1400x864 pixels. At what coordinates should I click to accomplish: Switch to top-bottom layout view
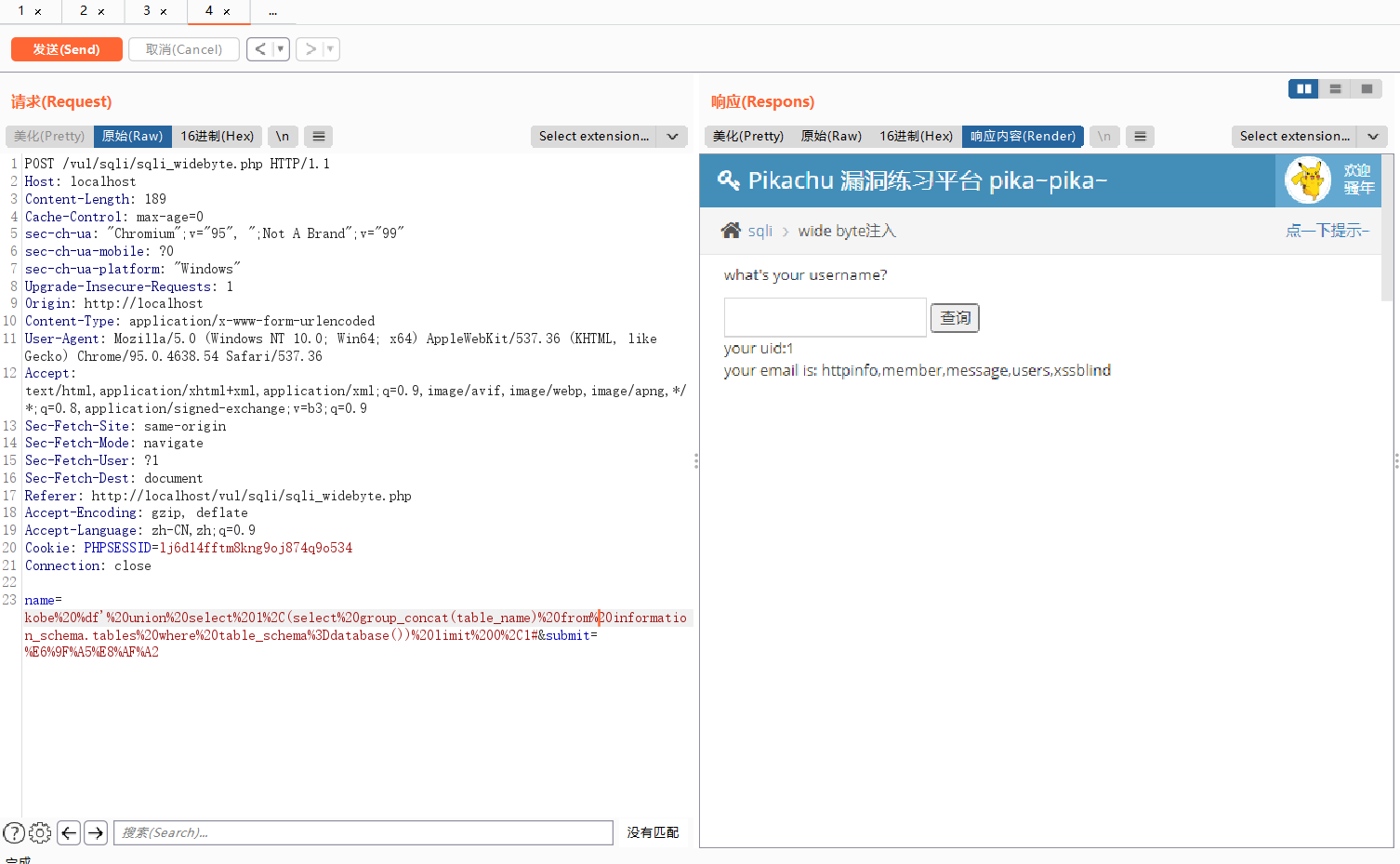(1335, 88)
